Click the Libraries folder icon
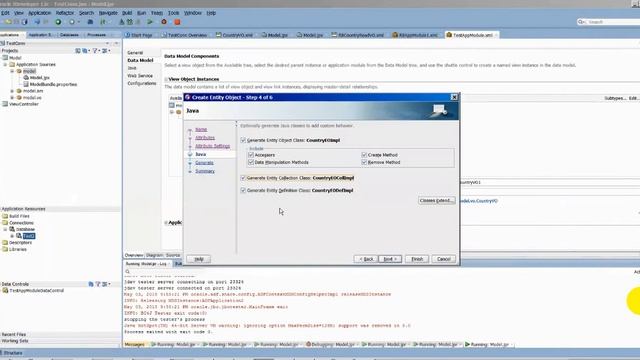640x360 pixels. click(5, 249)
